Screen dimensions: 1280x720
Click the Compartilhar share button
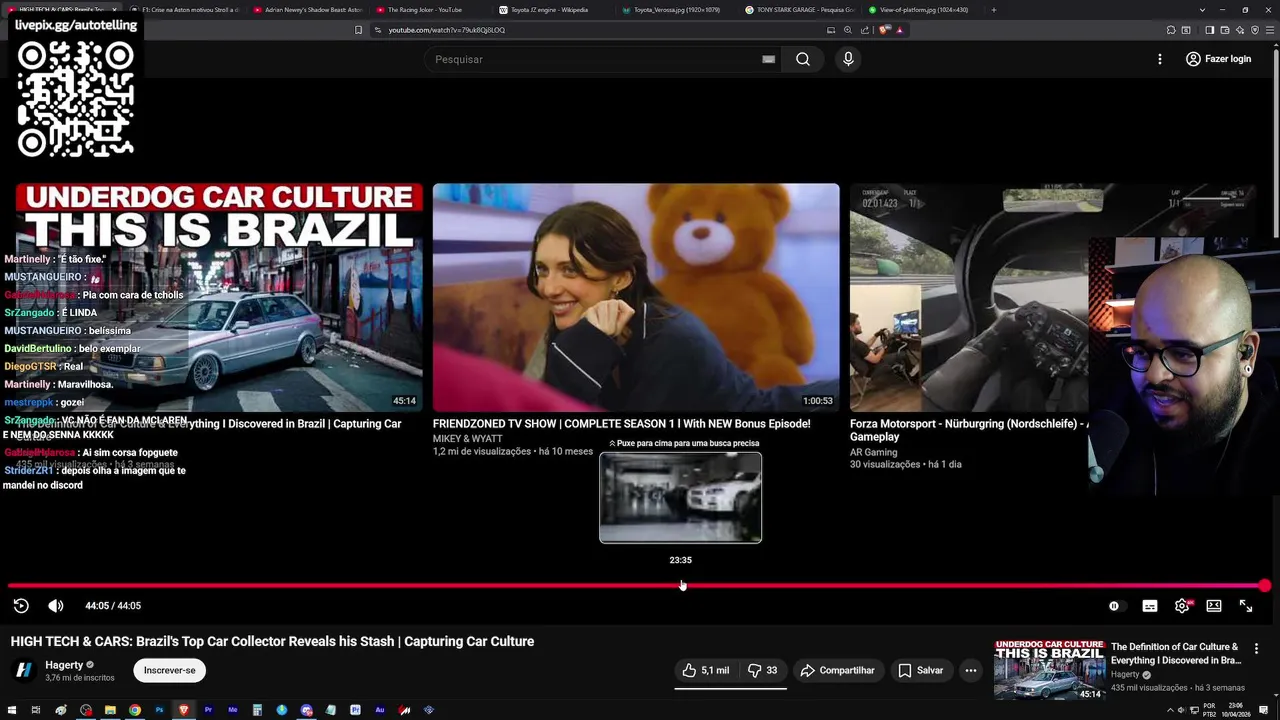pyautogui.click(x=837, y=671)
